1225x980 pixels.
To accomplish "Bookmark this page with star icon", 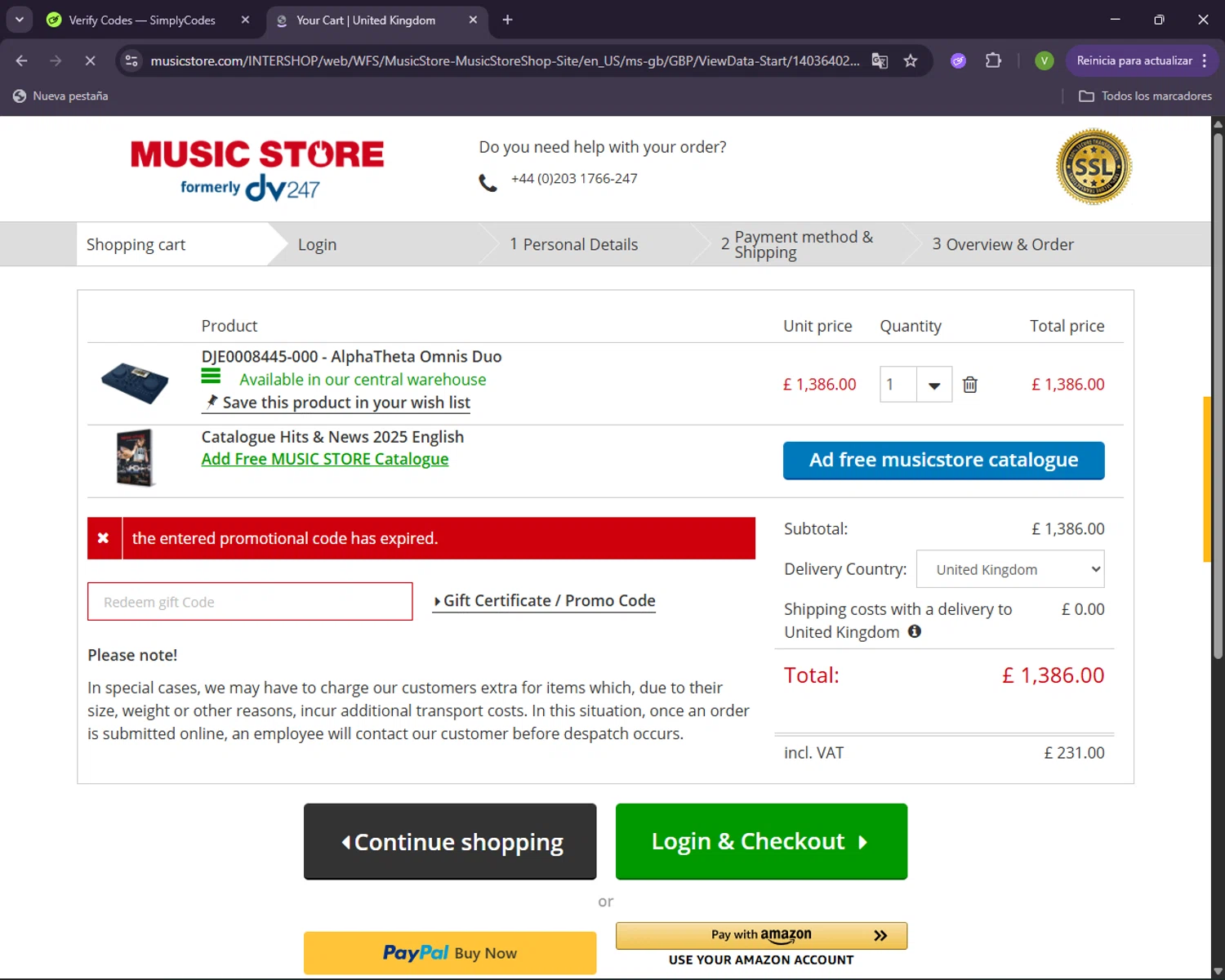I will click(911, 60).
